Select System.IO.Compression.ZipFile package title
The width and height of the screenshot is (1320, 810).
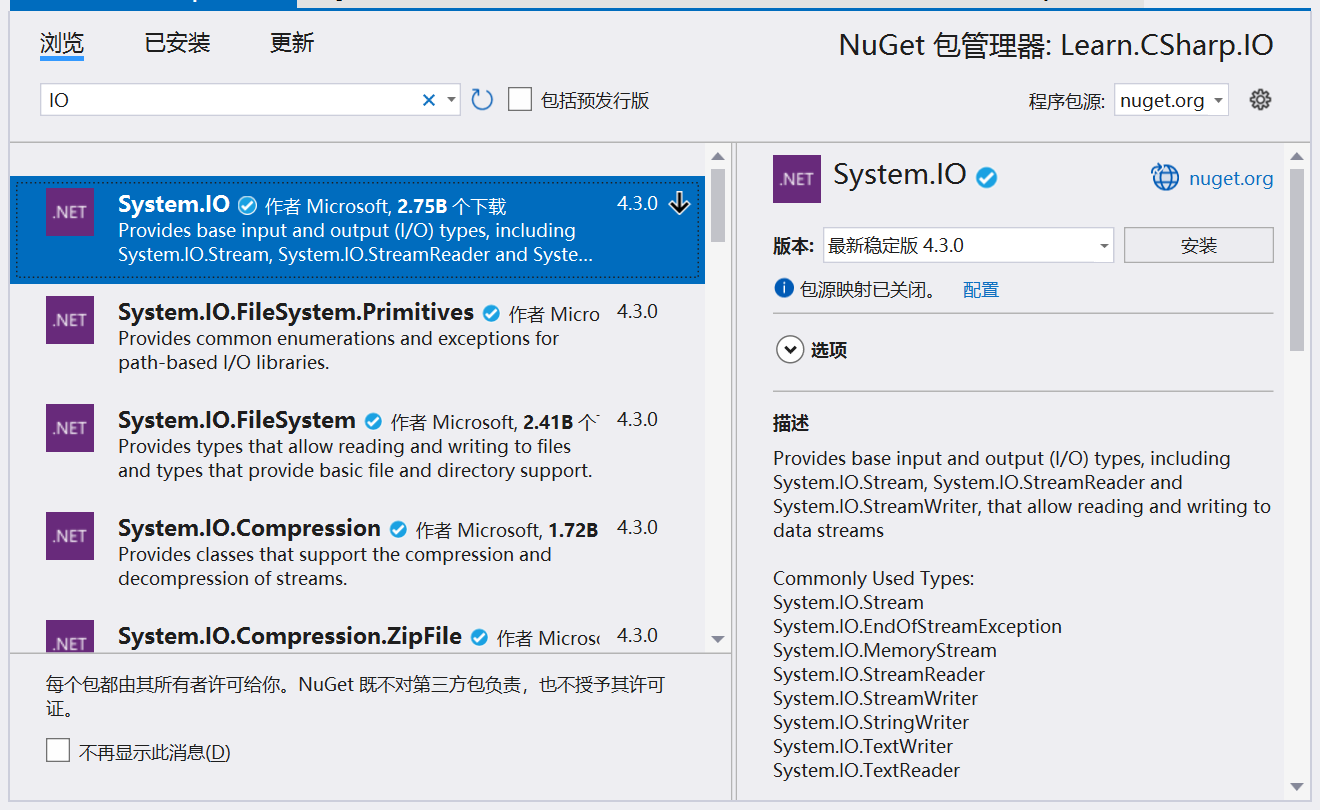[290, 636]
